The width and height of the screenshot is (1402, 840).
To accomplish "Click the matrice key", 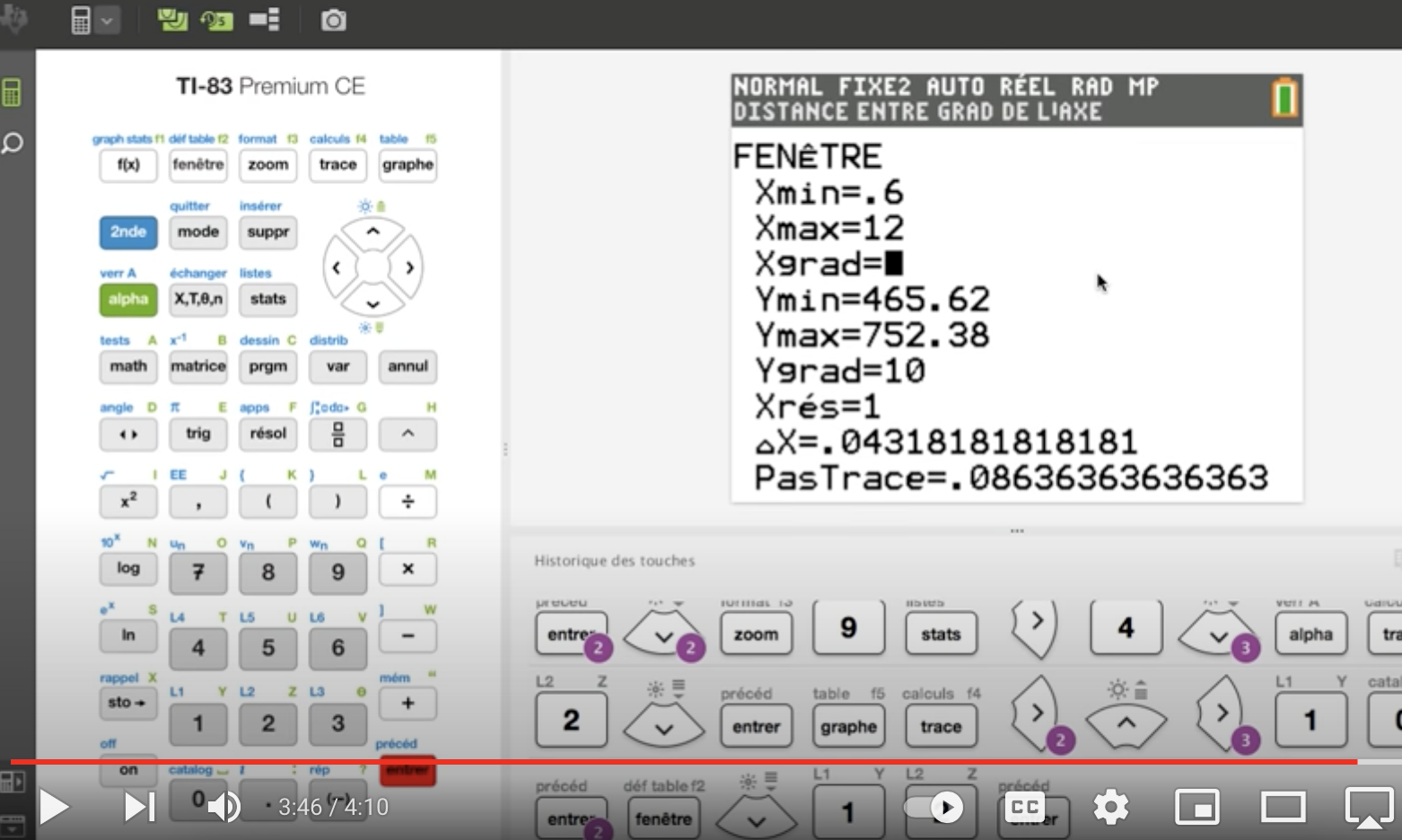I will 198,367.
